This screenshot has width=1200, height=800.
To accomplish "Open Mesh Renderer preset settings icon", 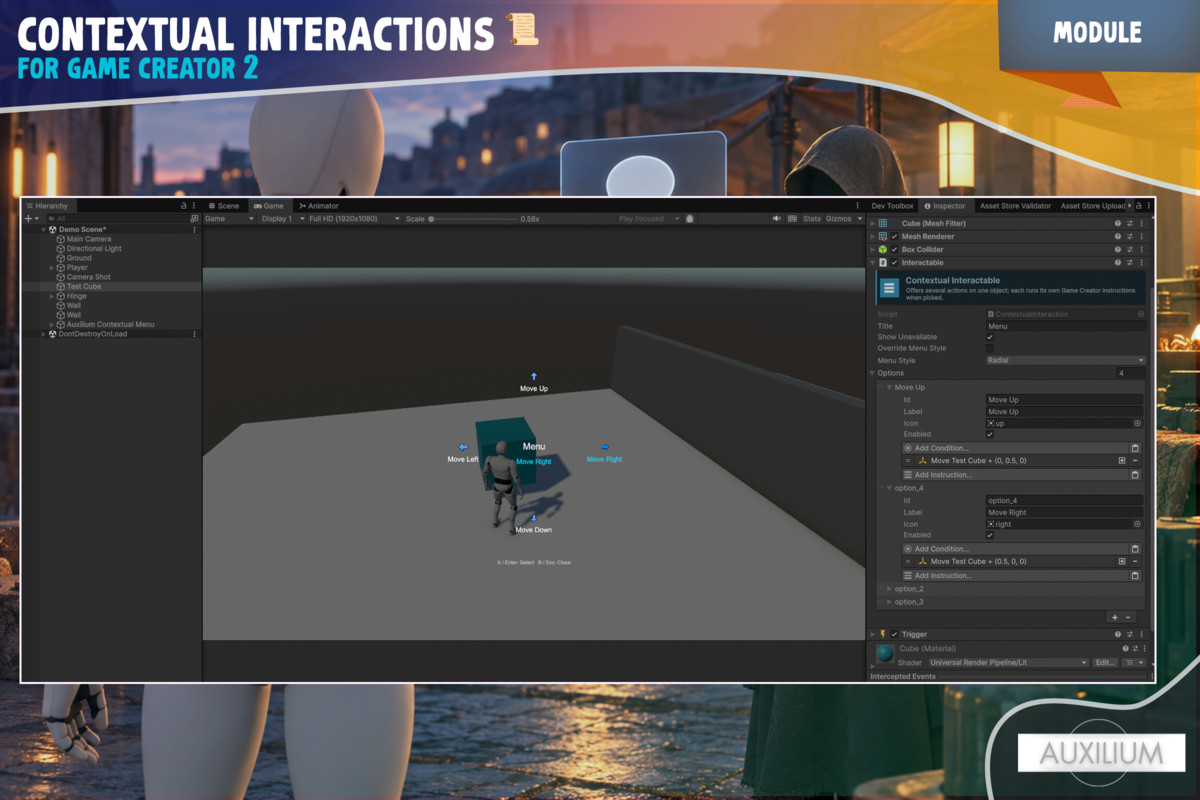I will pyautogui.click(x=1130, y=236).
